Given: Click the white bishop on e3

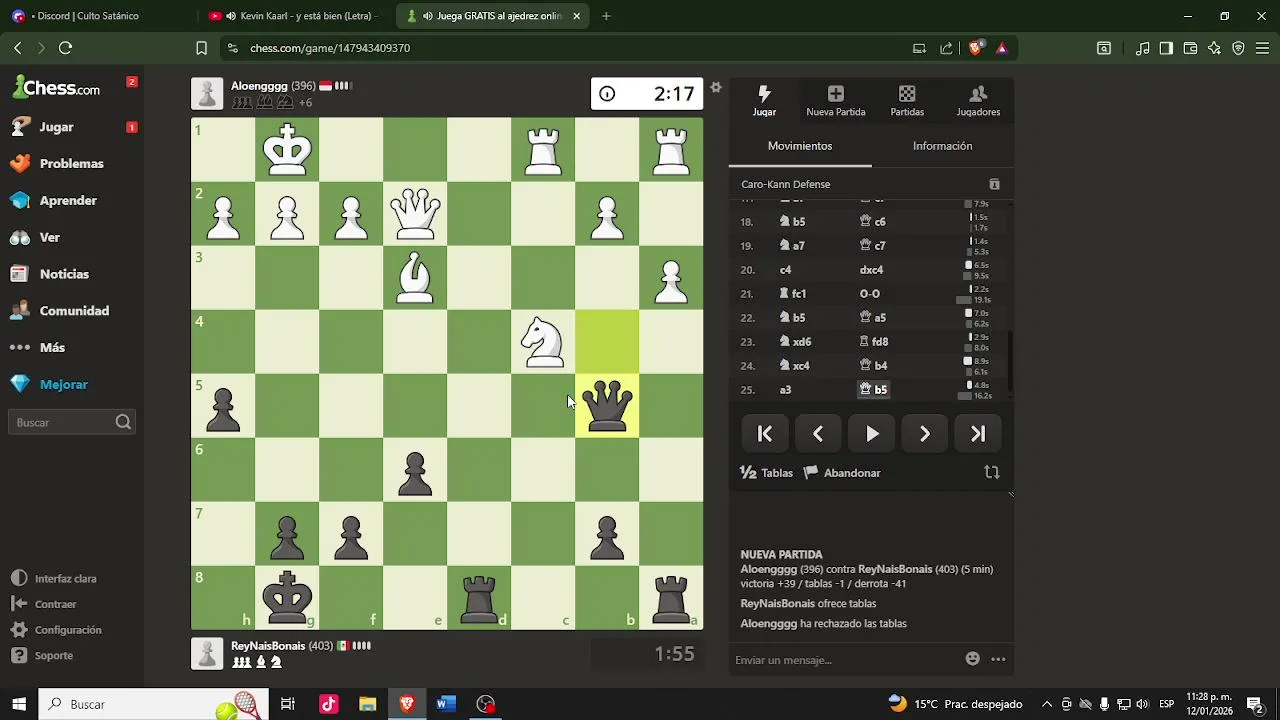Looking at the screenshot, I should coord(415,278).
